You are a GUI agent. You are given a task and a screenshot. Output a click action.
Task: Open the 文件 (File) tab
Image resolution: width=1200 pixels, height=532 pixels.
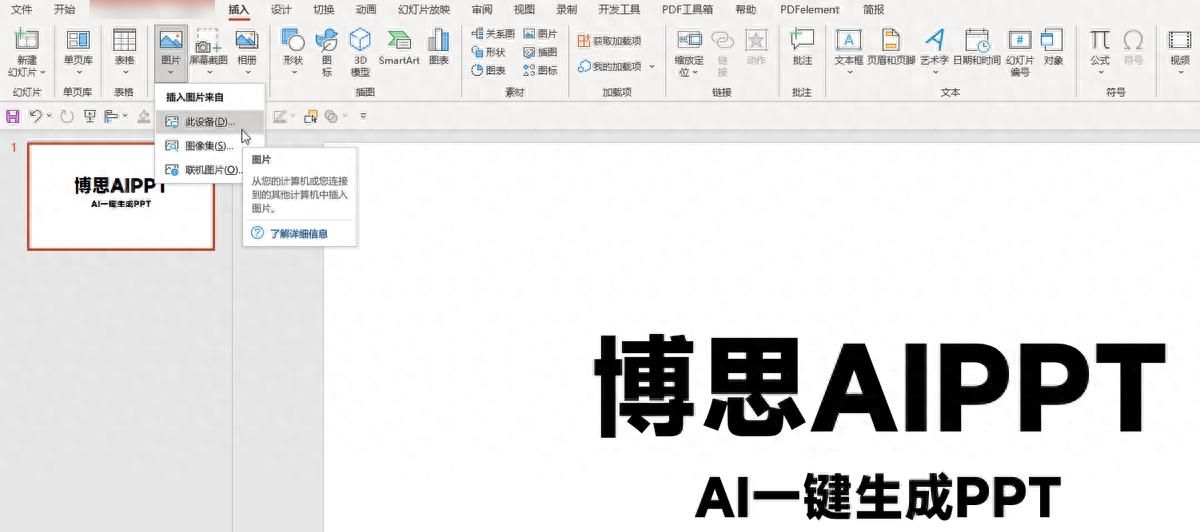click(x=23, y=9)
